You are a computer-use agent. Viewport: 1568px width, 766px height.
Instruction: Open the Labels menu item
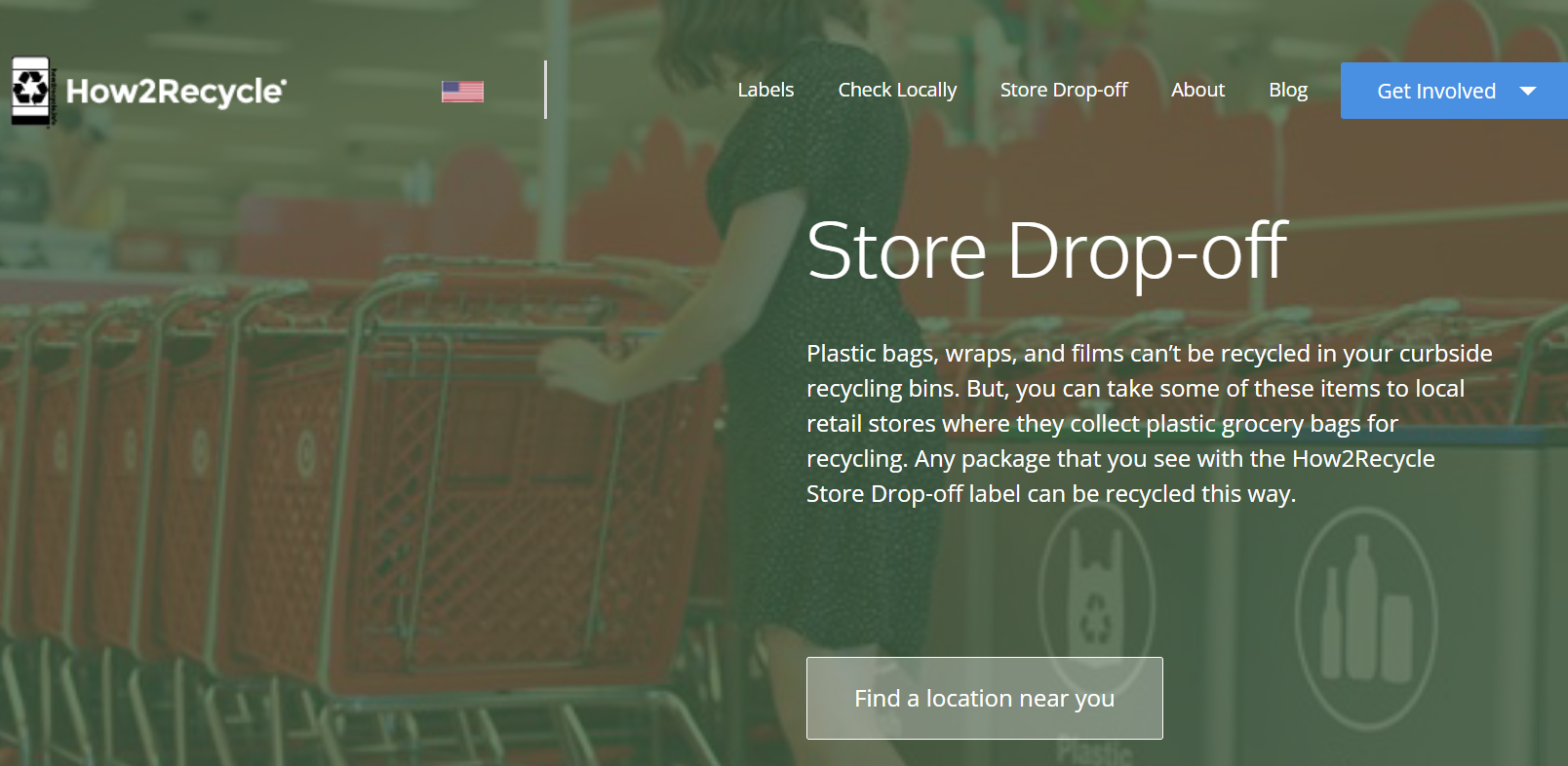pyautogui.click(x=765, y=90)
